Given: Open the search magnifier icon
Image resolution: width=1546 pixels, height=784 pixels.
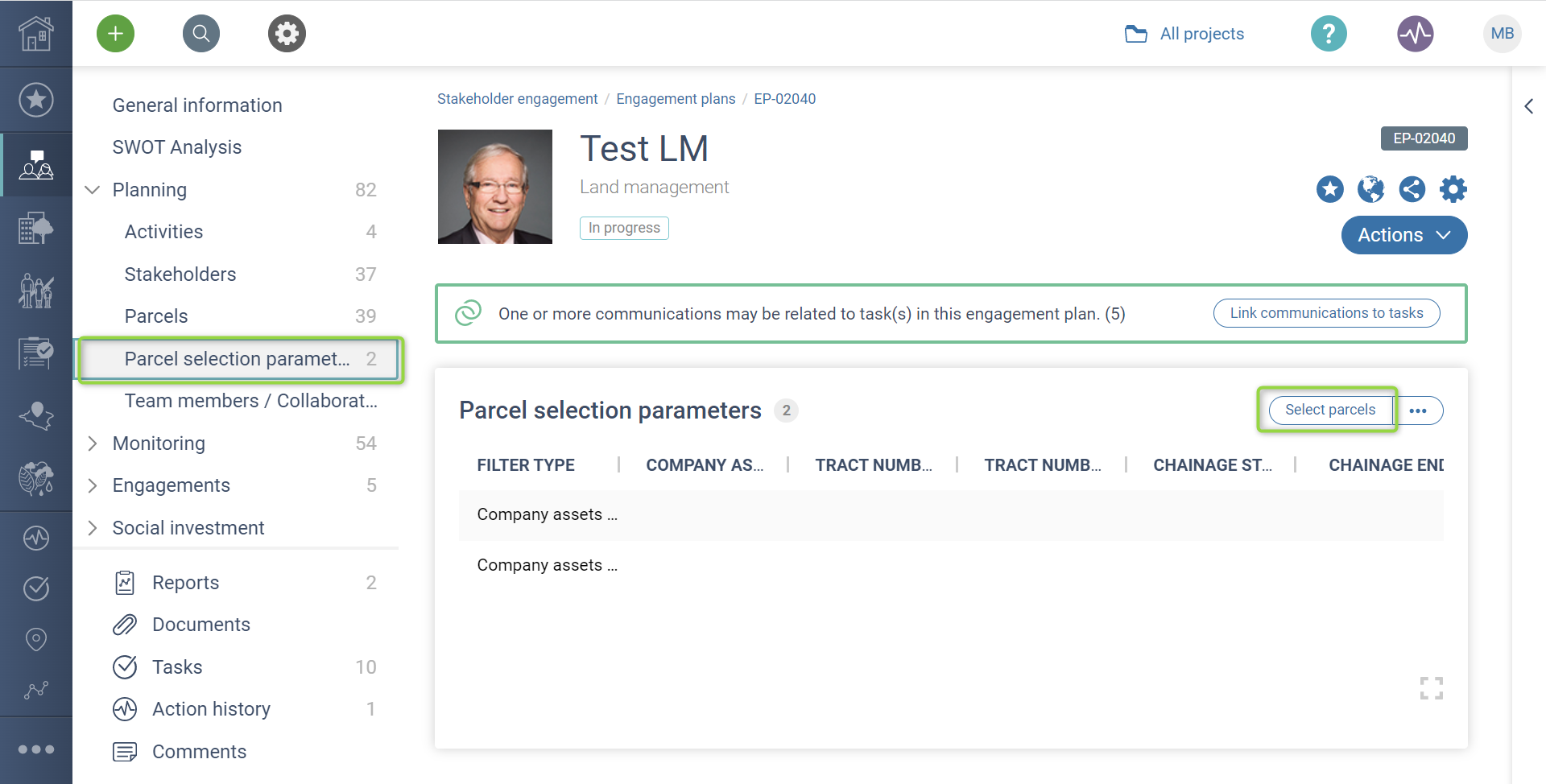Looking at the screenshot, I should click(x=201, y=34).
